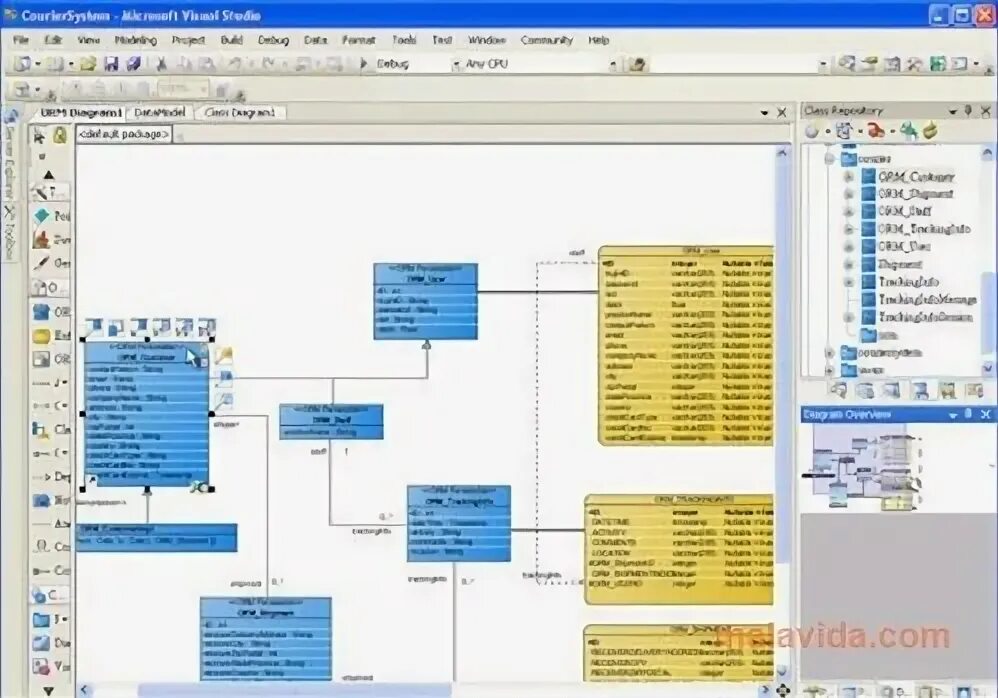Close the active ORM diagram document
This screenshot has height=698, width=998.
click(782, 113)
